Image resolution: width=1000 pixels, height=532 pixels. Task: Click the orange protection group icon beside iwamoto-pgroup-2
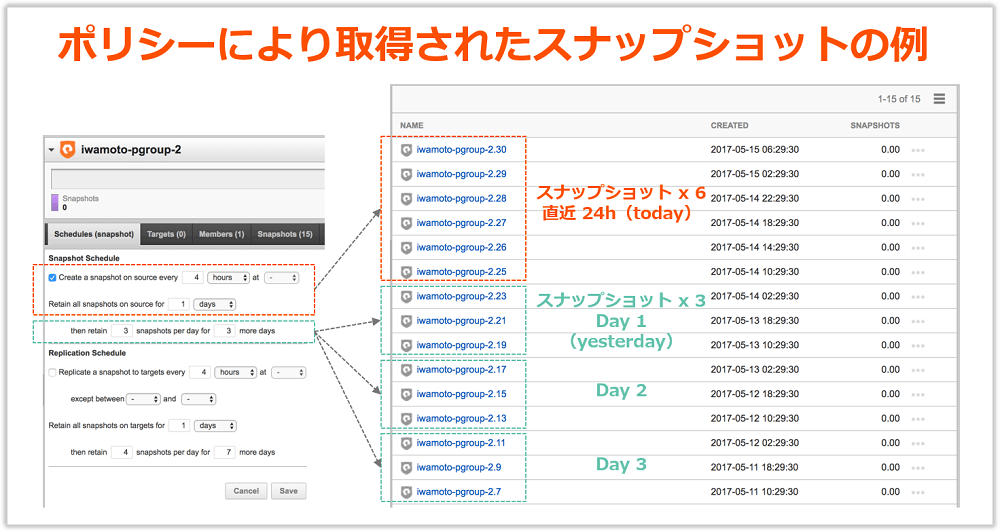click(67, 150)
